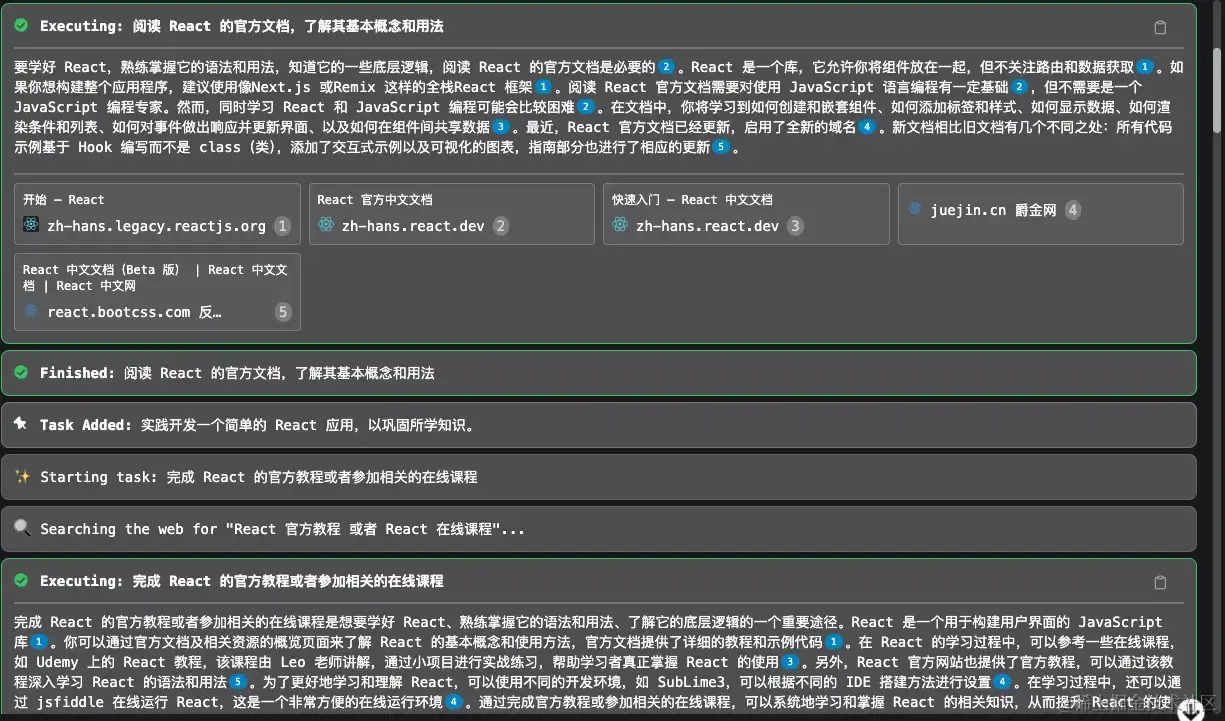The image size is (1225, 721).
Task: Open the 开始 – React source card
Action: (x=157, y=214)
